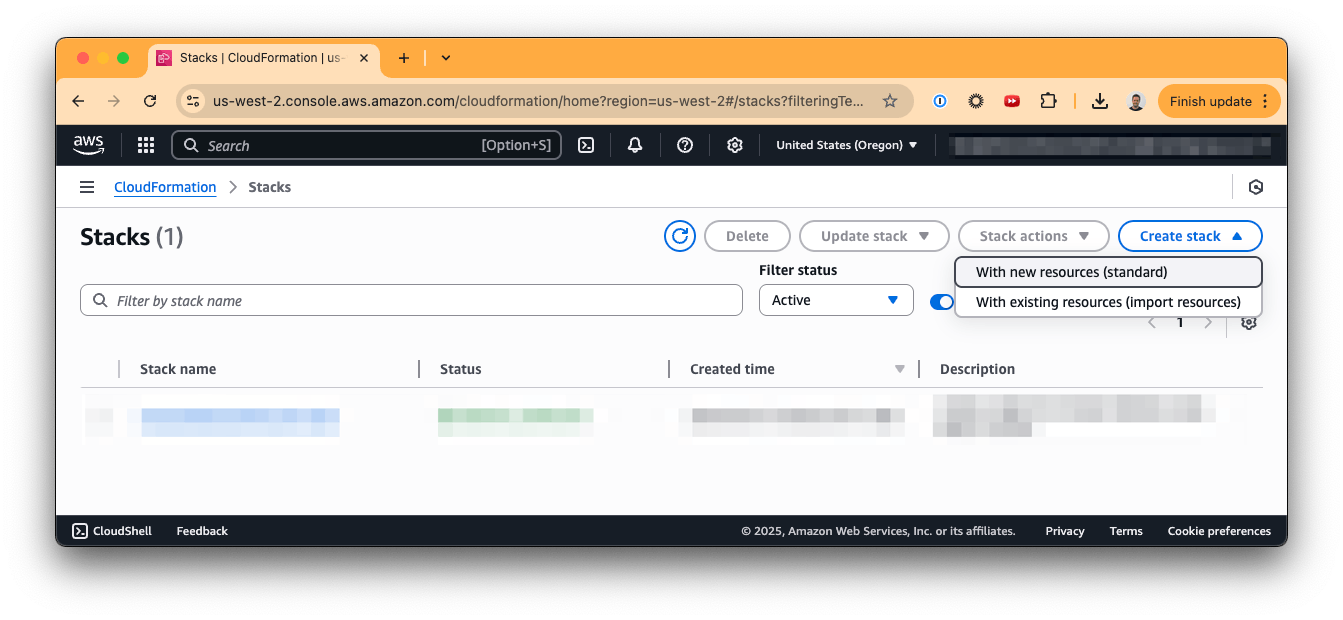Go to the next page of stacks
Screen dimensions: 1343x620
coord(1208,323)
